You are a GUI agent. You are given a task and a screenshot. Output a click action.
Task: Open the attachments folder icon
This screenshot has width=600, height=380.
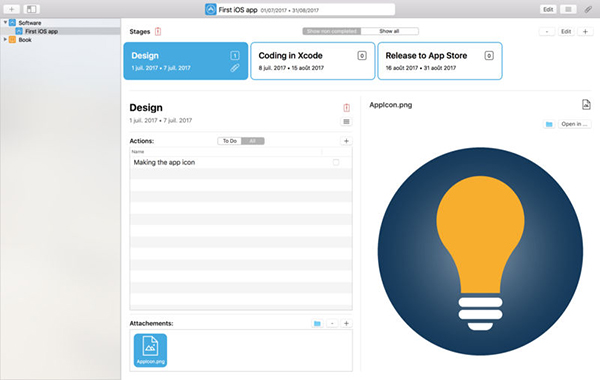click(317, 323)
